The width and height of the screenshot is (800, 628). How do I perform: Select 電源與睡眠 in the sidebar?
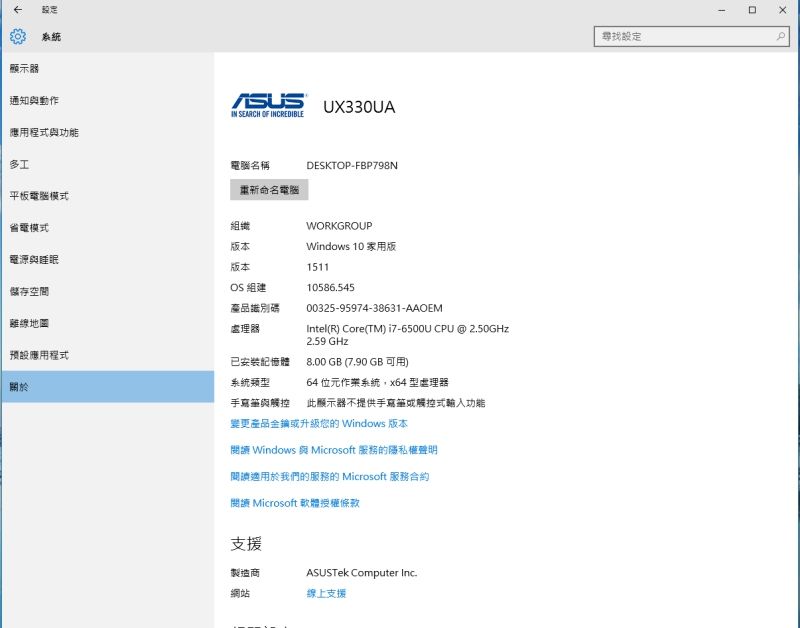tap(107, 260)
